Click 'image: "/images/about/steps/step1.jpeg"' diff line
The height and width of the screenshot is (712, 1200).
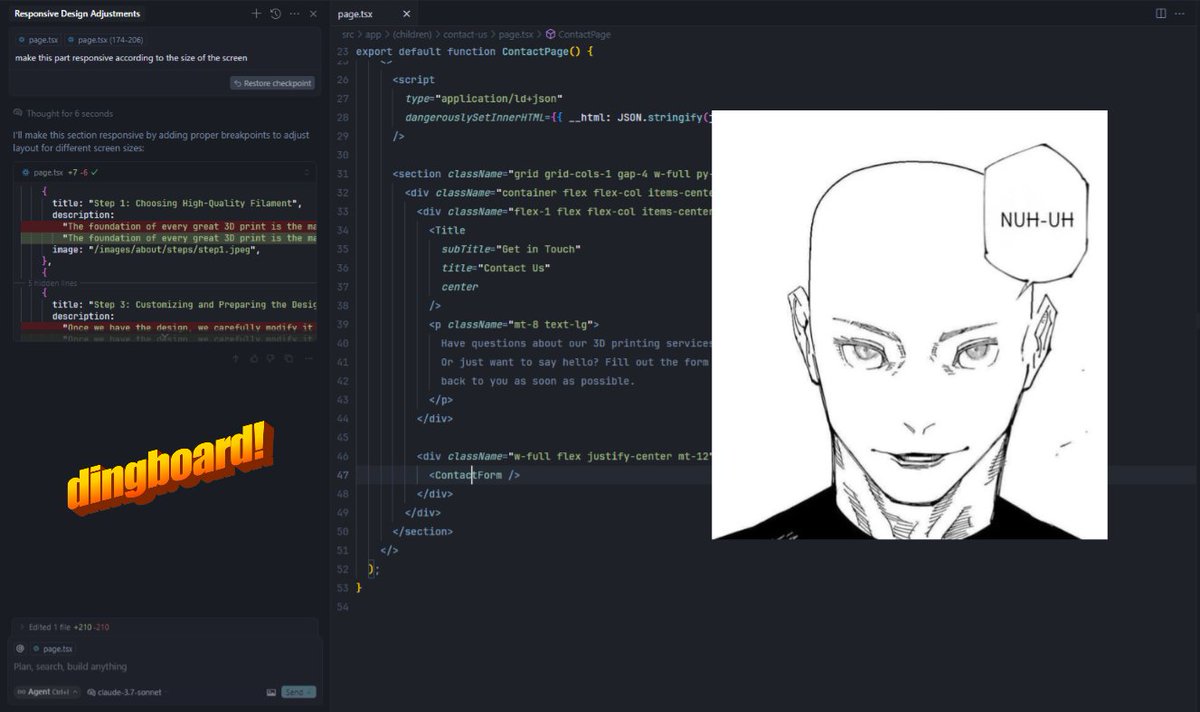pyautogui.click(x=155, y=250)
